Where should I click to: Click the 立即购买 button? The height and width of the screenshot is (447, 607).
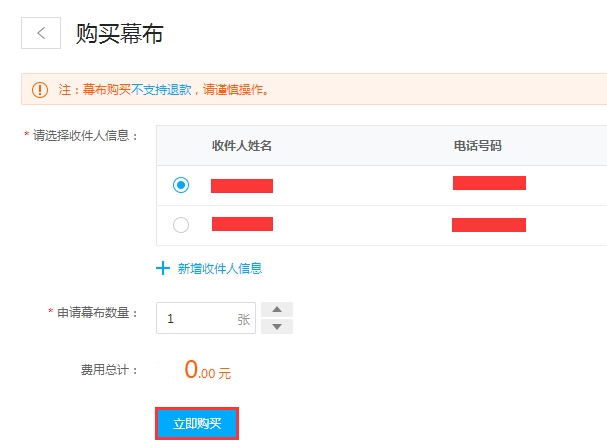coord(197,423)
